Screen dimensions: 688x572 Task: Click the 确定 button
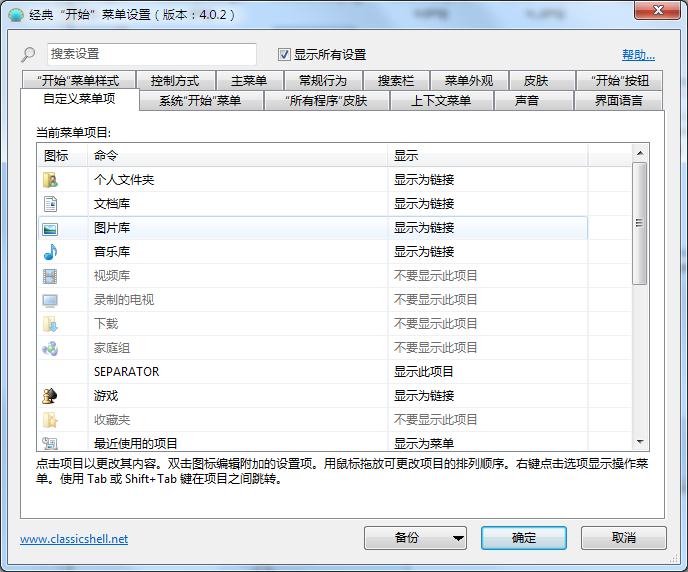(524, 538)
